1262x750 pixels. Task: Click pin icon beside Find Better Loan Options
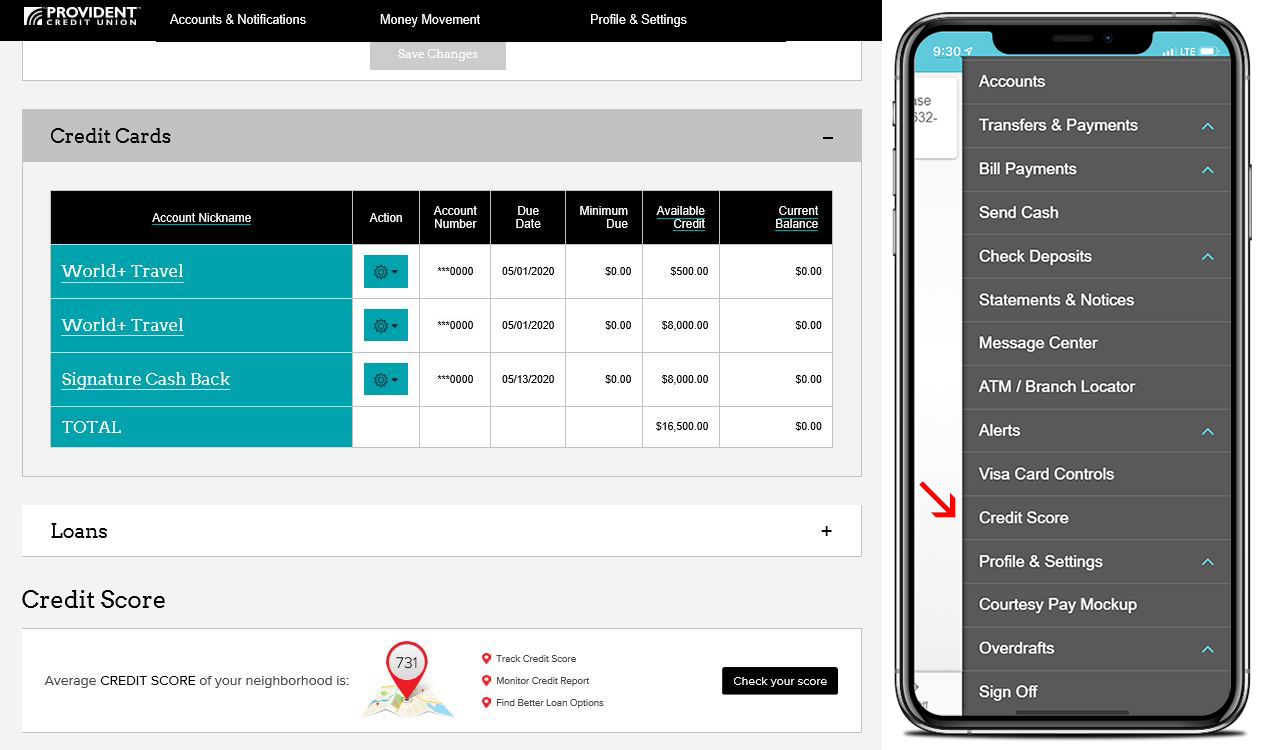point(487,702)
